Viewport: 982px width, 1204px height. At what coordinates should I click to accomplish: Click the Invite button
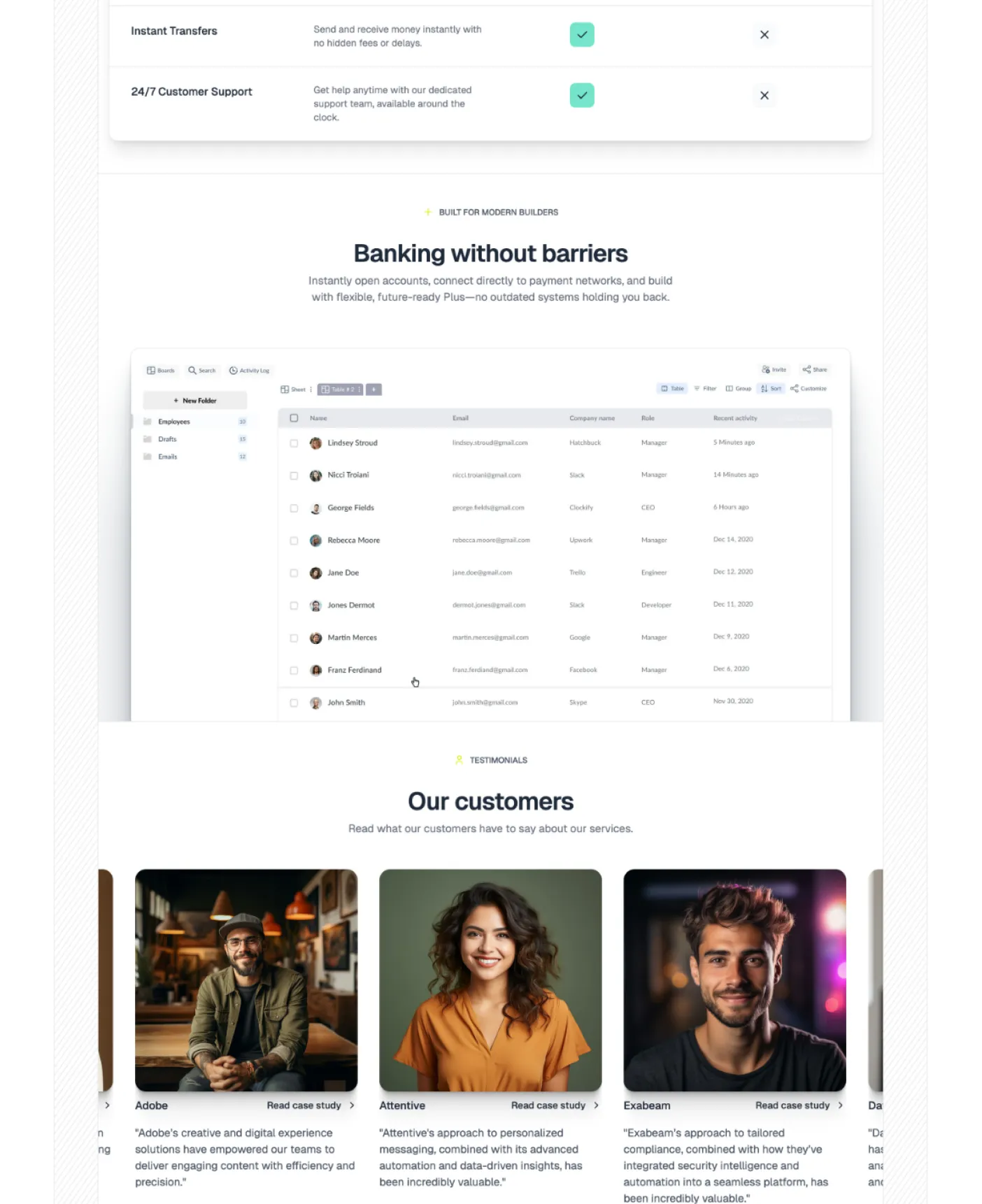click(774, 369)
